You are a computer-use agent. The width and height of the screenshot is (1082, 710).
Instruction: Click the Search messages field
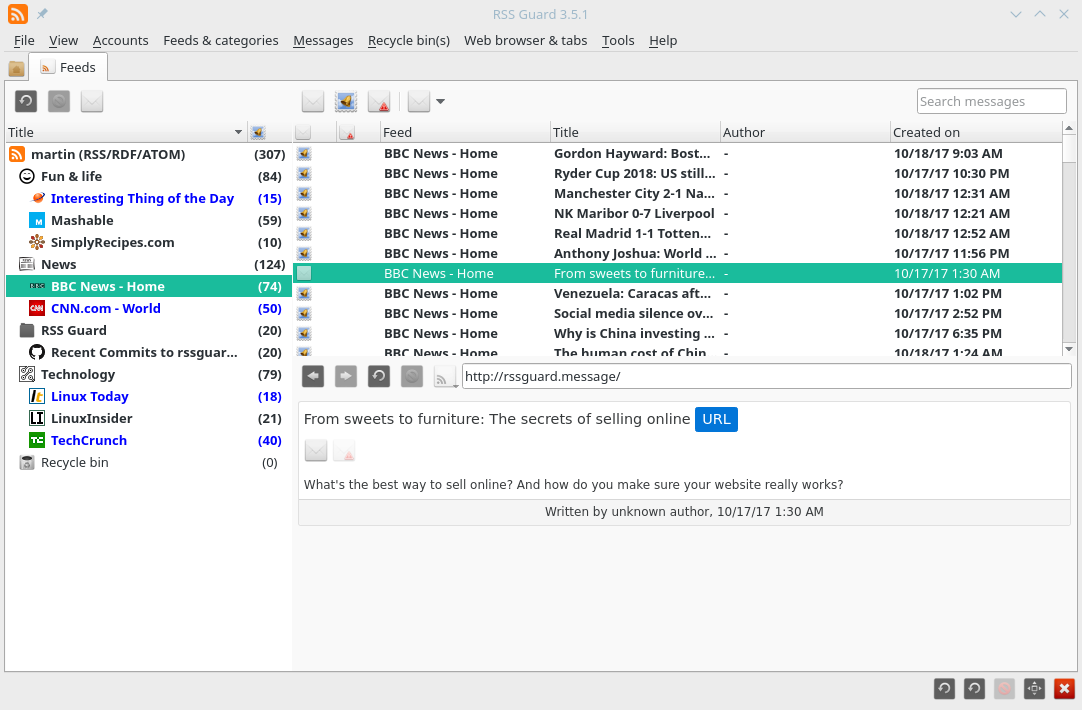991,101
